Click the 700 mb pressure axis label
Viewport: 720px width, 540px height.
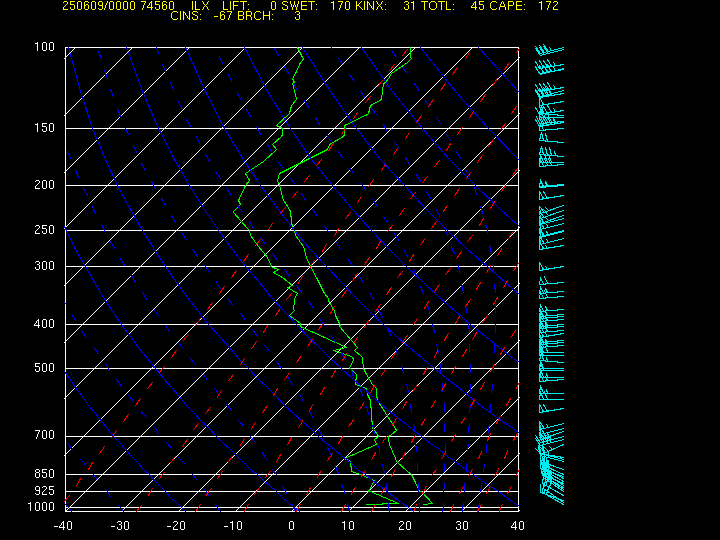click(x=45, y=435)
